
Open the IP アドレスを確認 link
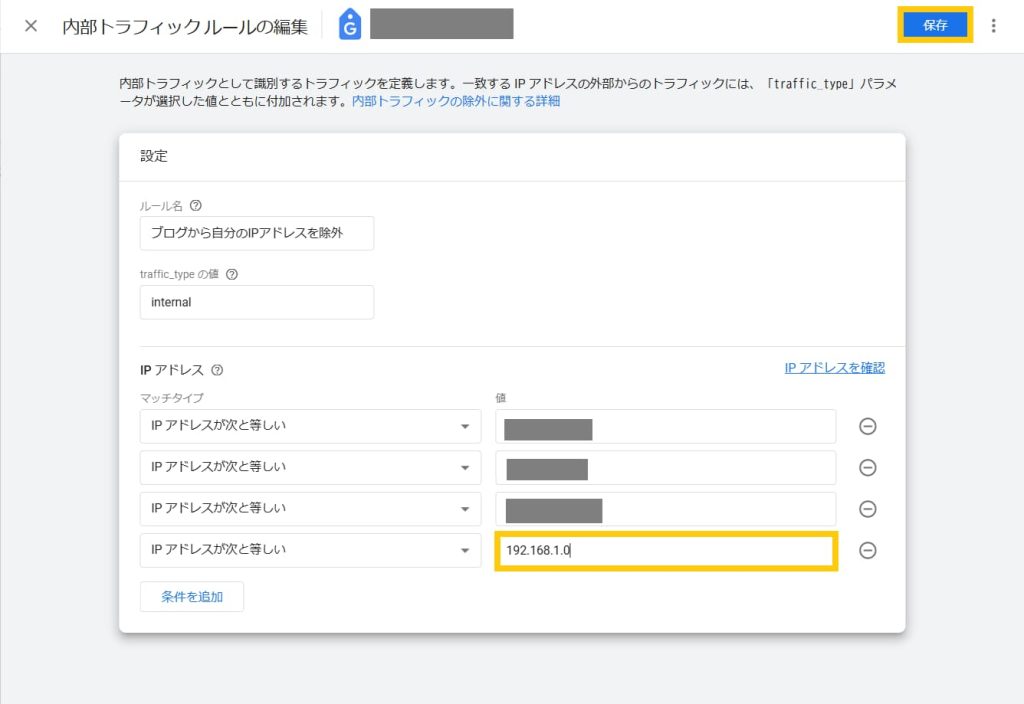[x=834, y=368]
